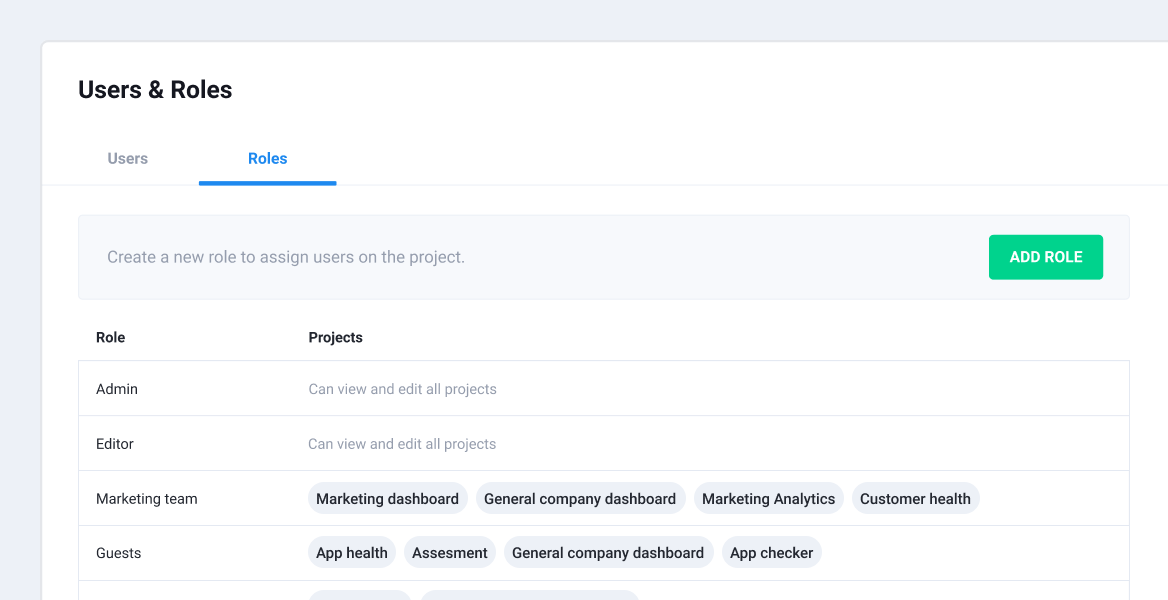Click the App health project chip
The image size is (1168, 600).
(352, 553)
